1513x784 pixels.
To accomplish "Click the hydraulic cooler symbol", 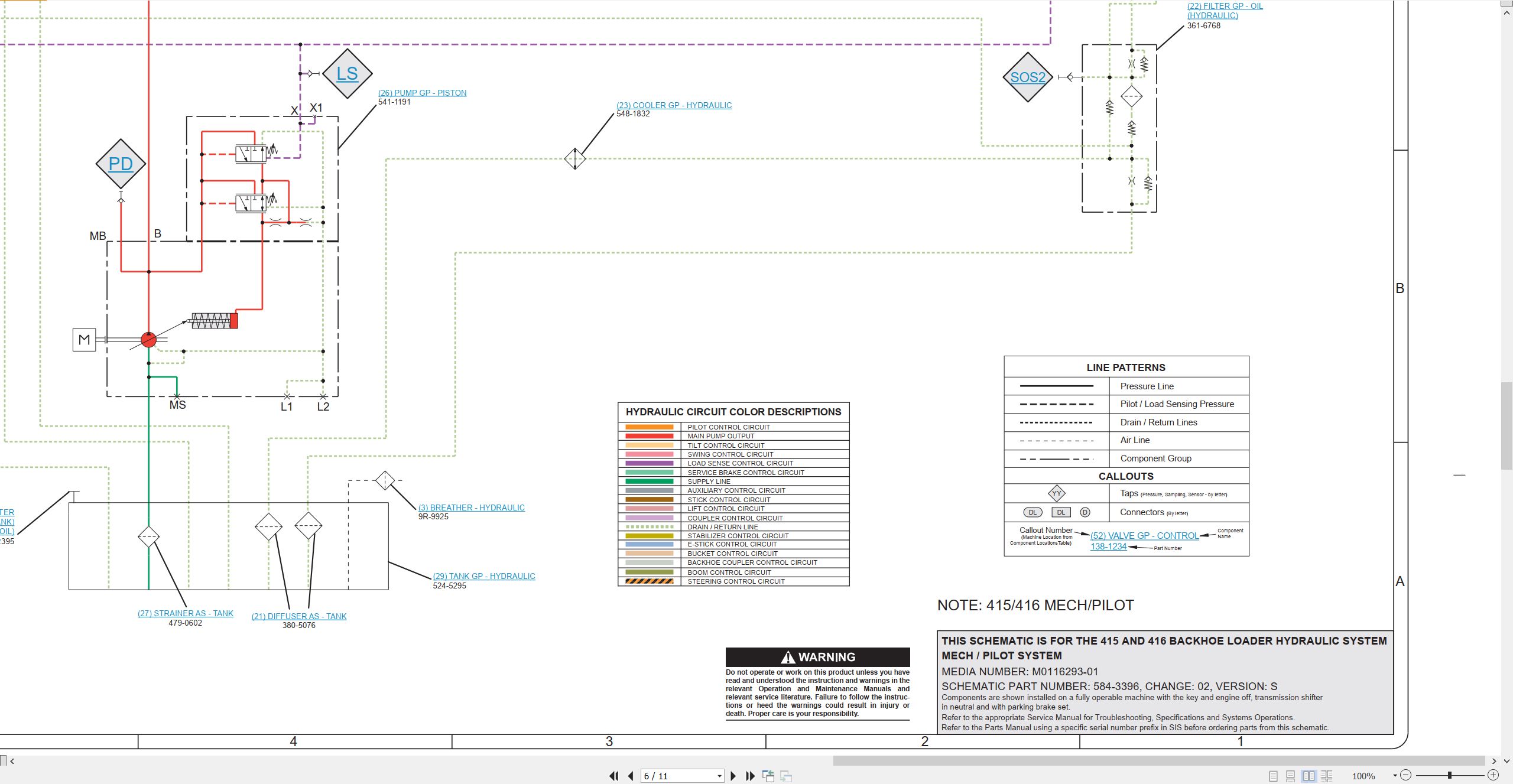I will coord(574,158).
